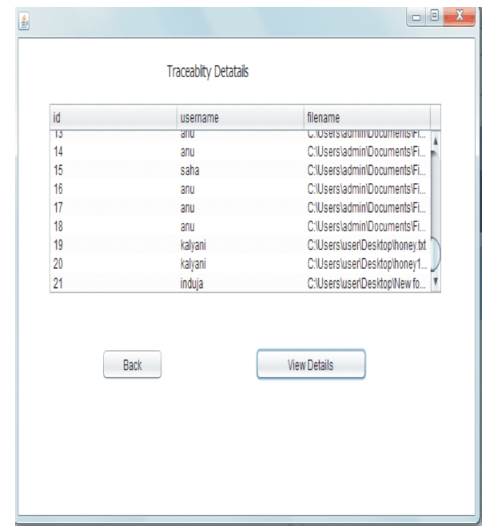
Task: Click the View Details button
Action: tap(311, 364)
